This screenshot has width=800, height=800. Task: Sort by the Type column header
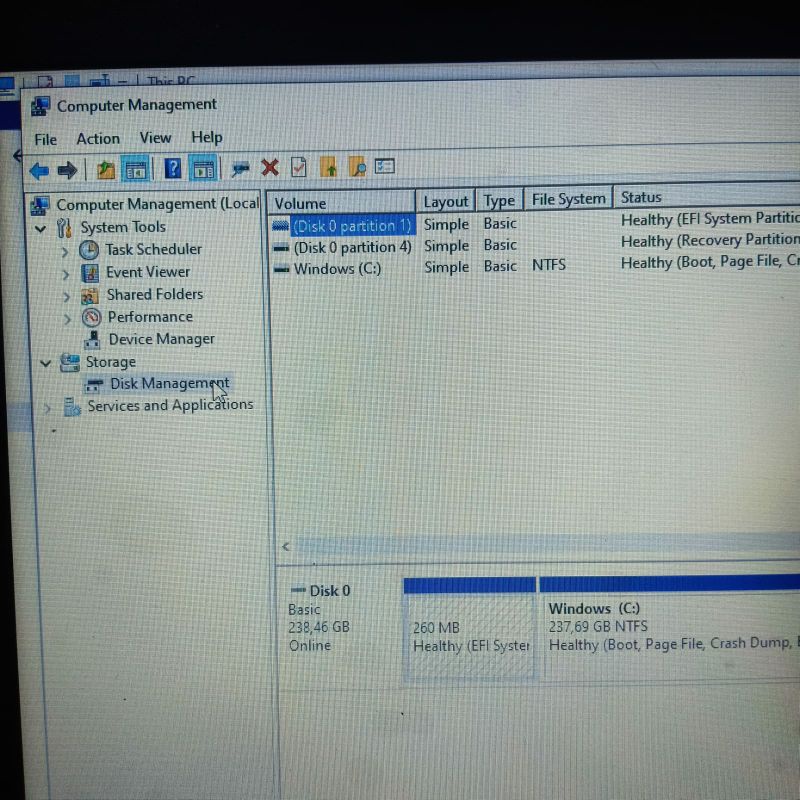coord(499,201)
